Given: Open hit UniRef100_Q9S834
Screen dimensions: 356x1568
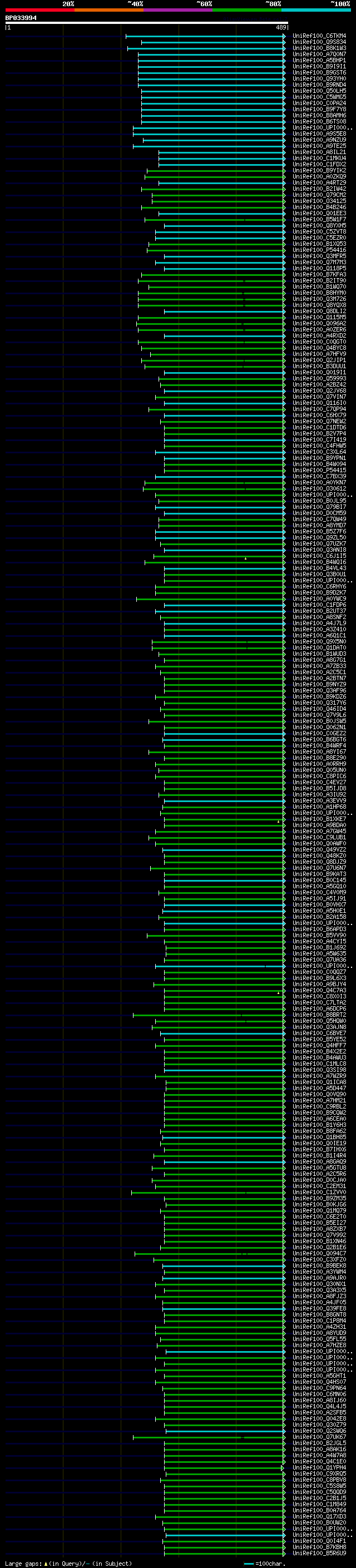Looking at the screenshot, I should (319, 42).
